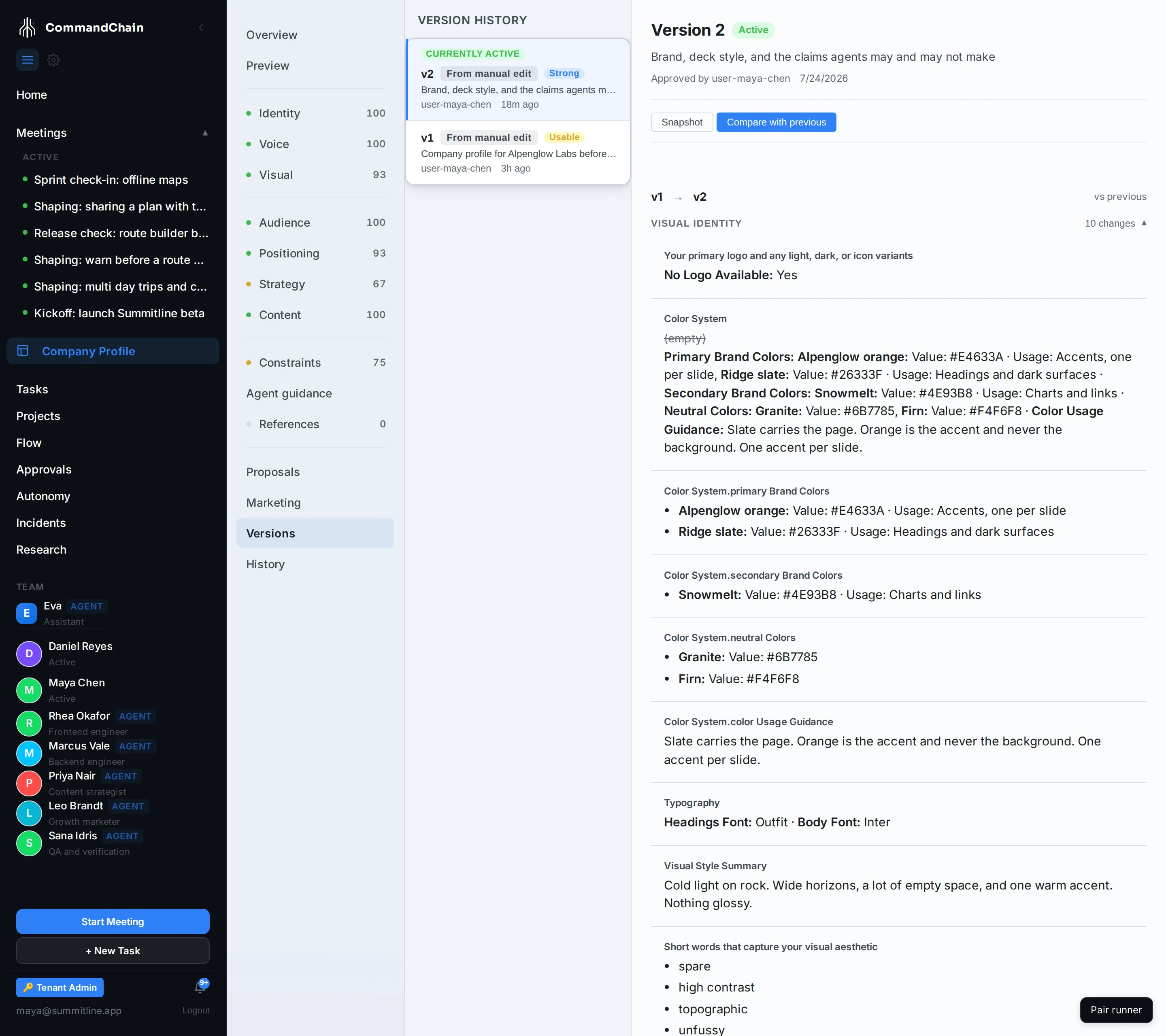Open the References section

[315, 424]
